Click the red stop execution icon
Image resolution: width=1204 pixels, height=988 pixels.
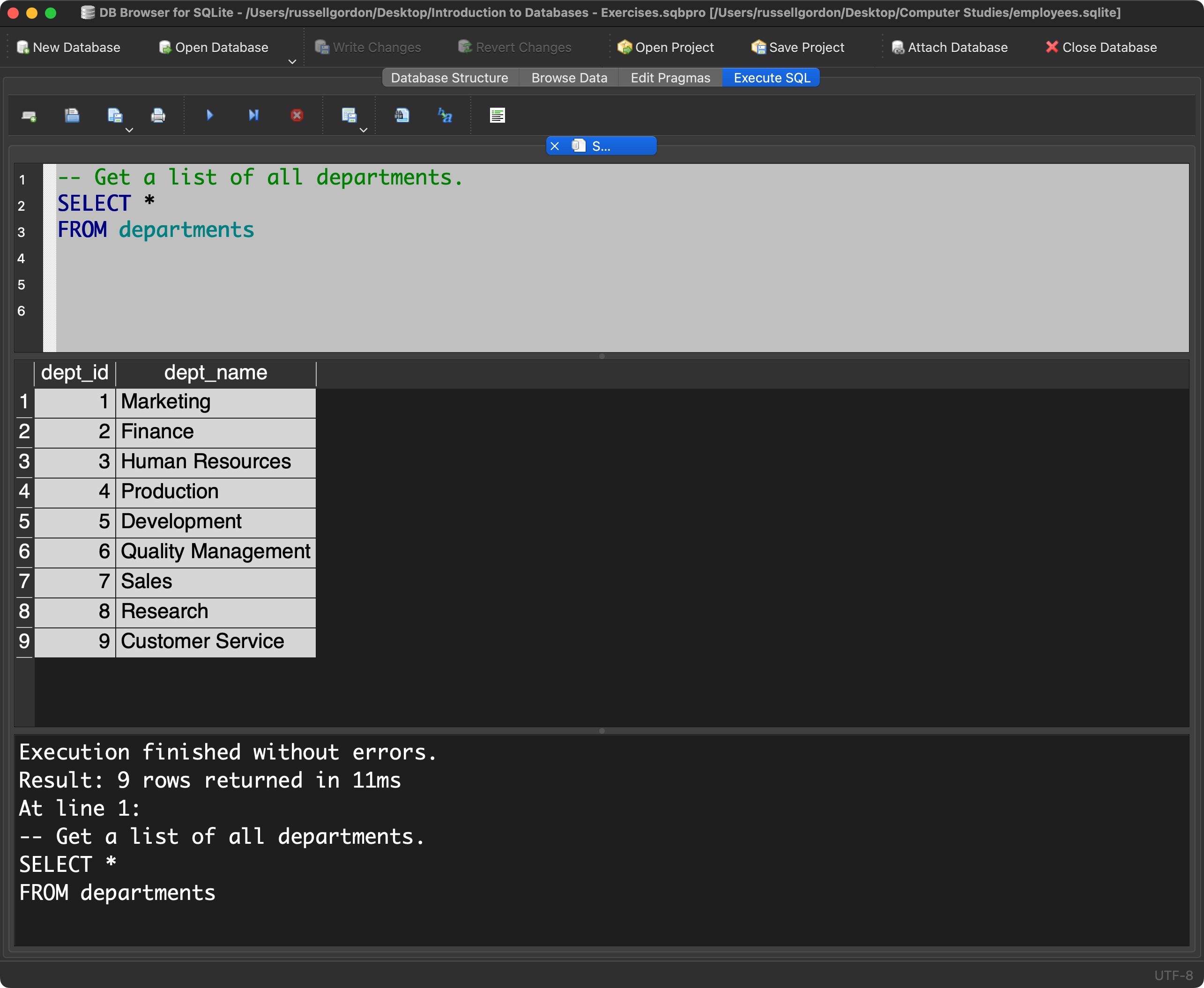click(x=297, y=116)
